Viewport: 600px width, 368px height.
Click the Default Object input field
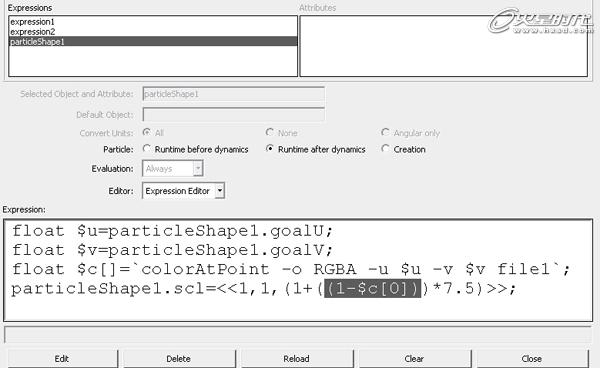click(x=233, y=114)
